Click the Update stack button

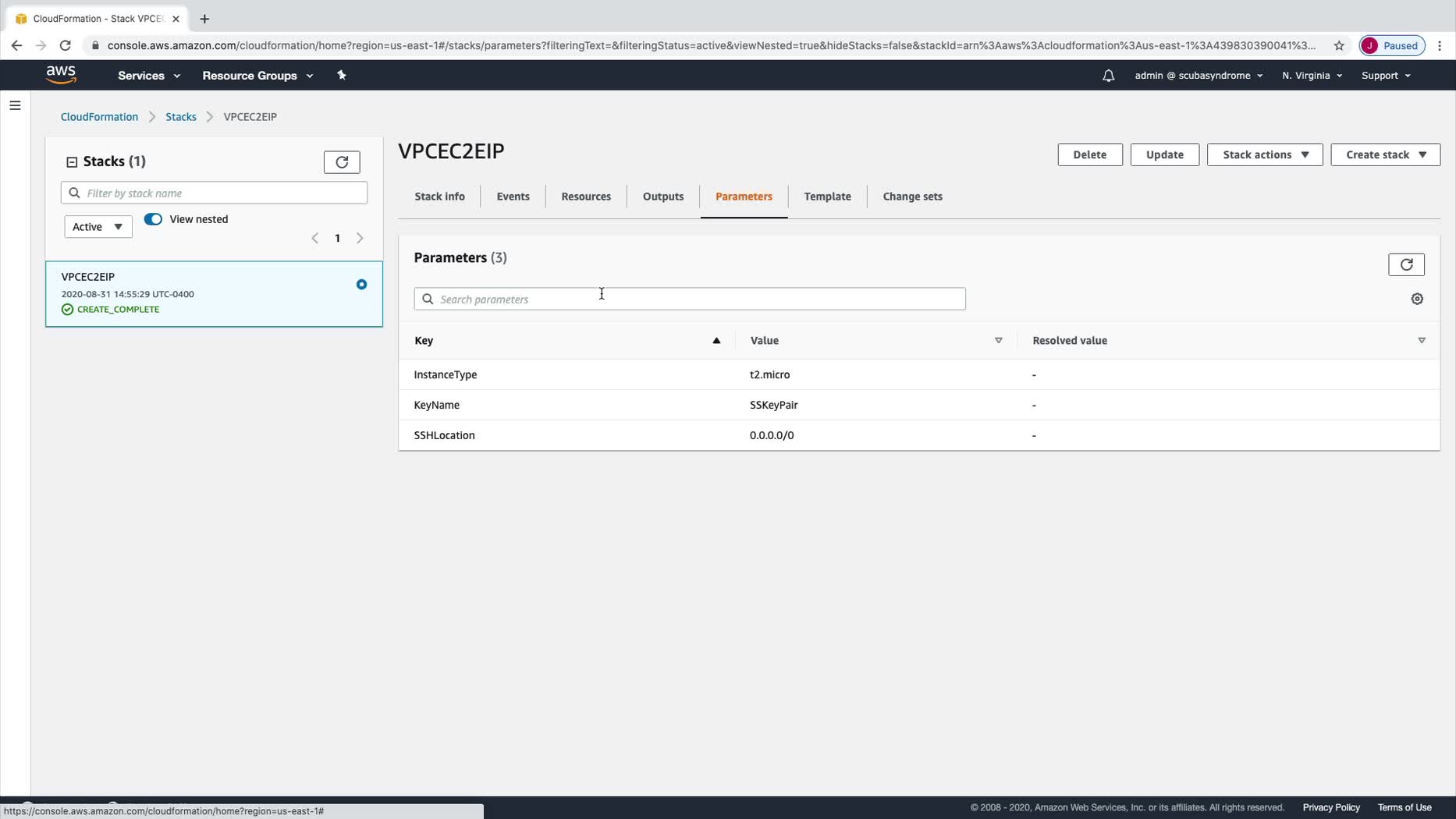(1164, 154)
